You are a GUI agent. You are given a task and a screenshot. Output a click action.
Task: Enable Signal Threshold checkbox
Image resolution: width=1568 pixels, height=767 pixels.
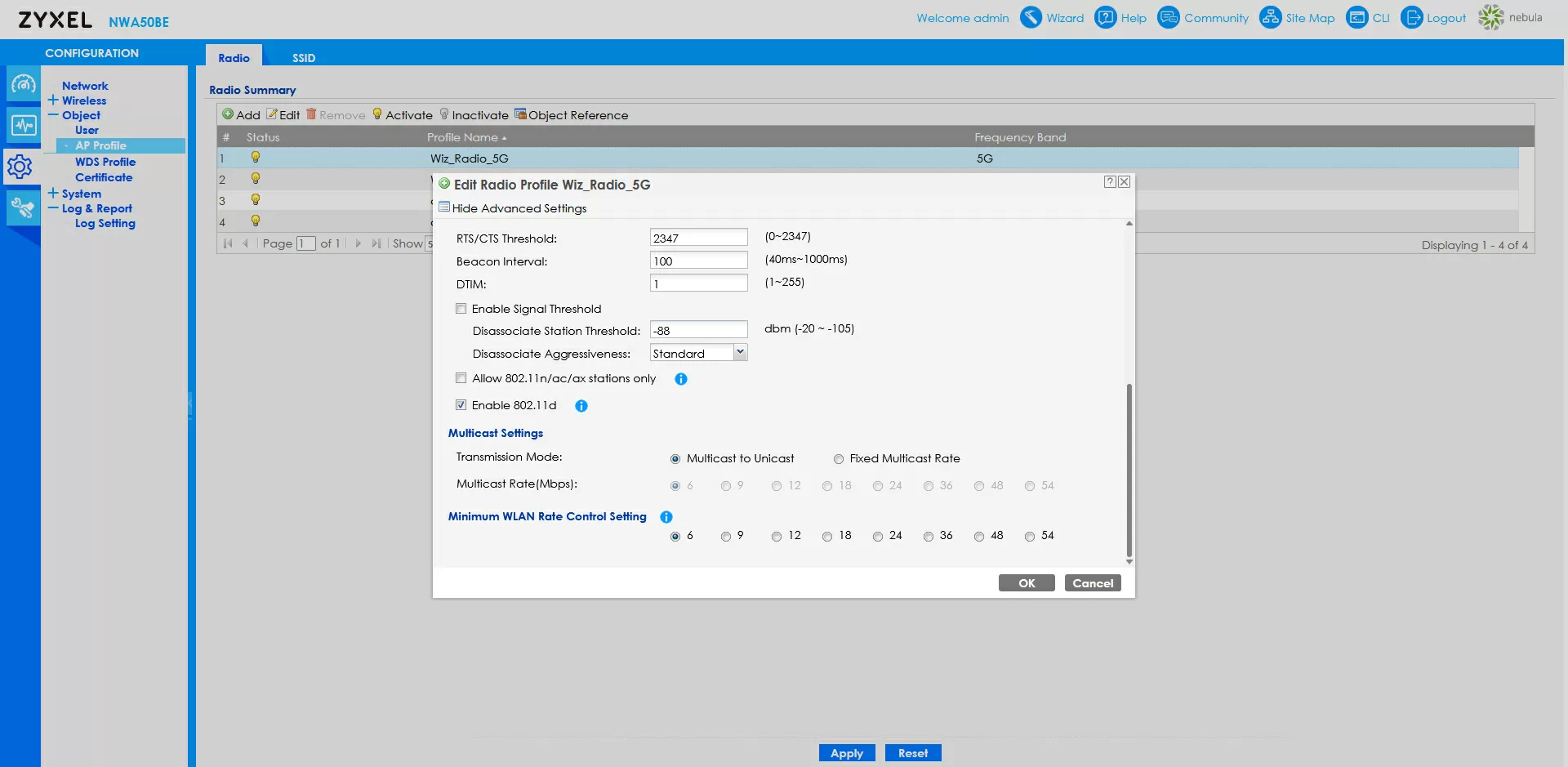coord(461,309)
